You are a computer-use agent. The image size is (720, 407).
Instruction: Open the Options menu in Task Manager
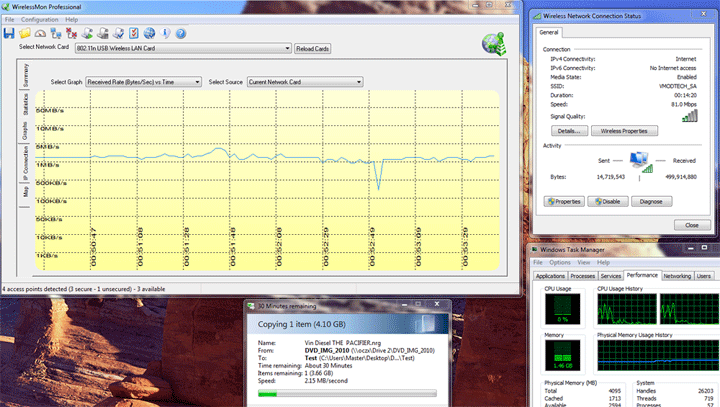(560, 262)
